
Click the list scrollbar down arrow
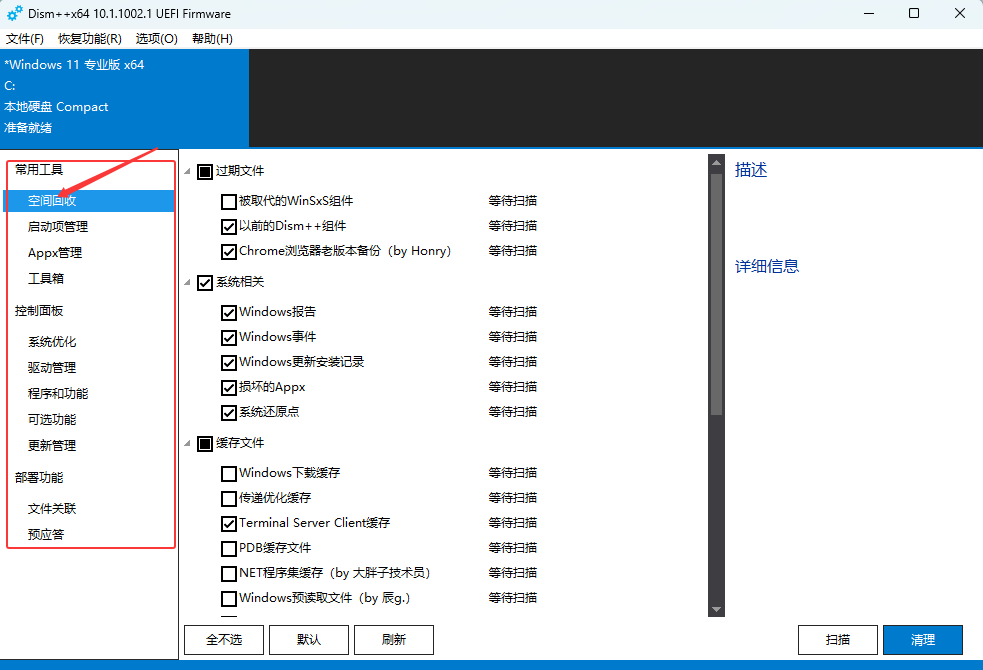pyautogui.click(x=717, y=609)
